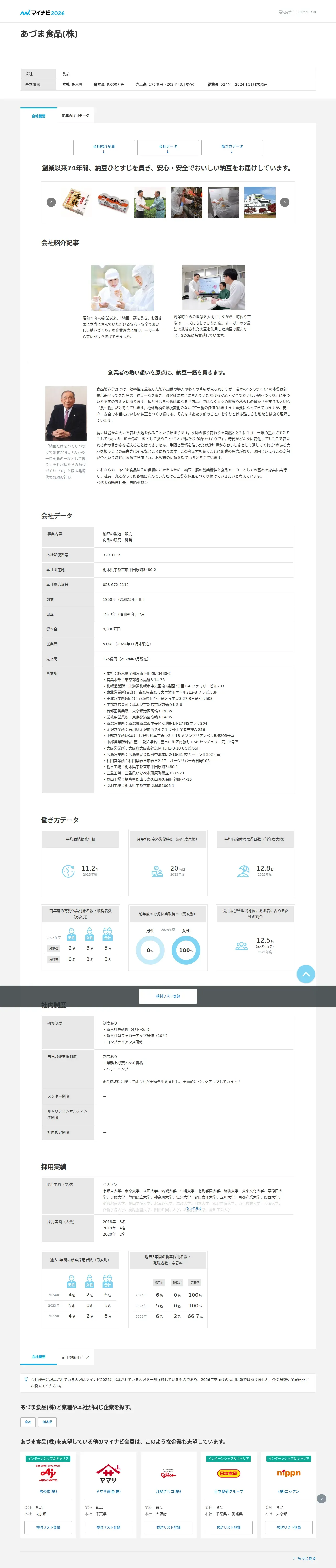Click 検討リスト登録 in the sticky bar
The width and height of the screenshot is (336, 1568).
click(168, 996)
